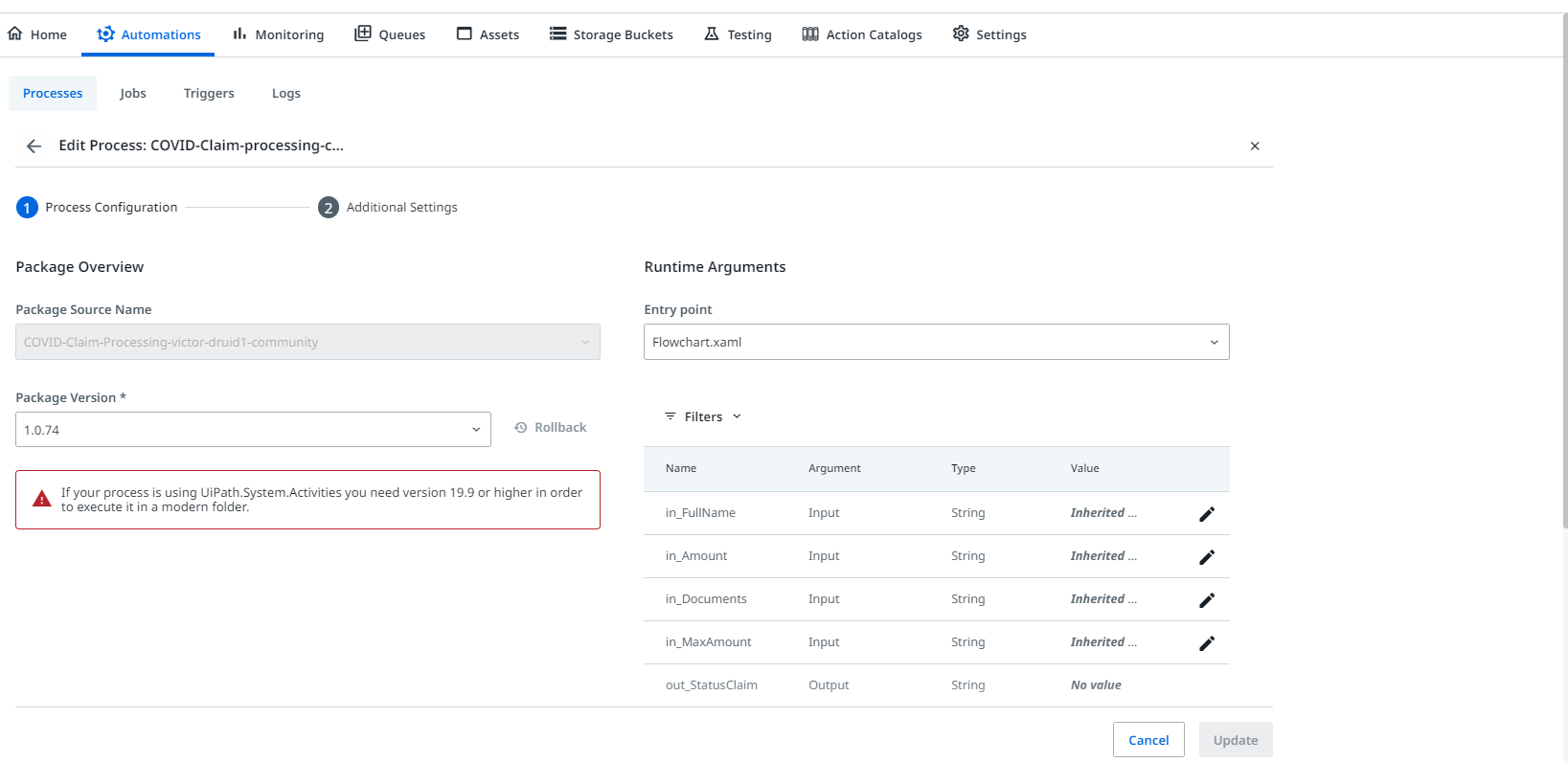The height and width of the screenshot is (763, 1568).
Task: Open the Triggers tab
Action: point(209,94)
